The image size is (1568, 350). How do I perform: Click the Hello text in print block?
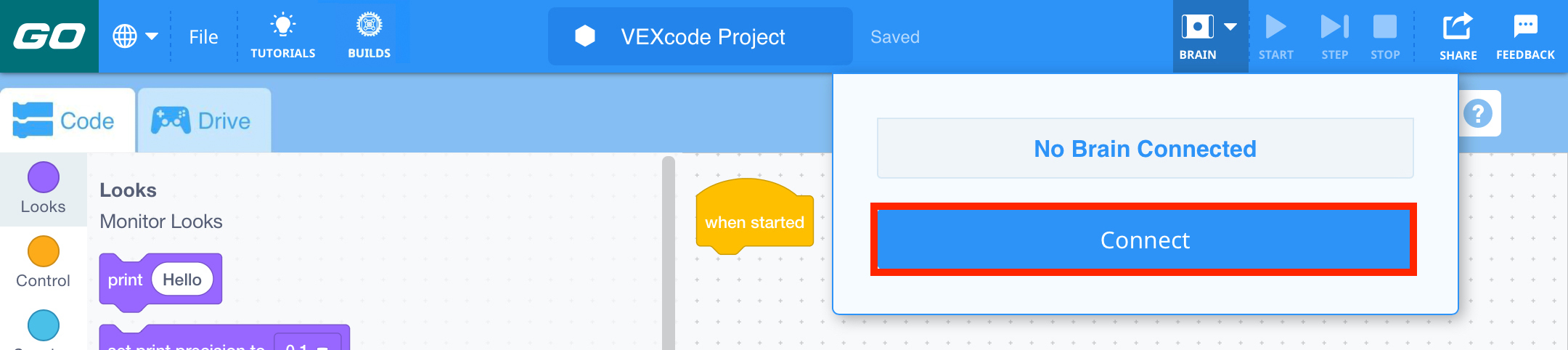pos(182,280)
